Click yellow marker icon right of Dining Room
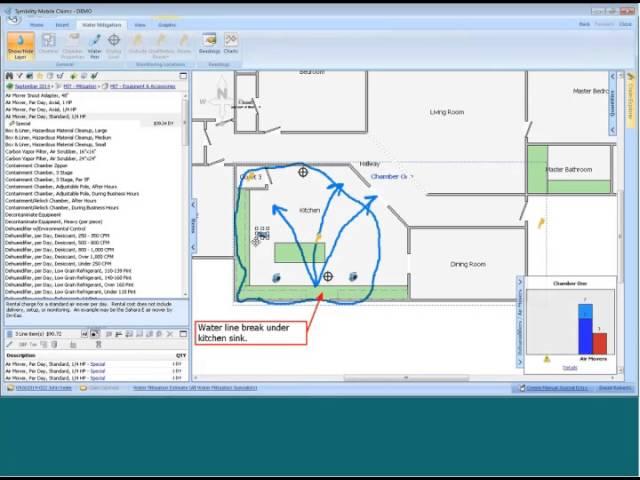This screenshot has width=640, height=480. click(x=541, y=223)
